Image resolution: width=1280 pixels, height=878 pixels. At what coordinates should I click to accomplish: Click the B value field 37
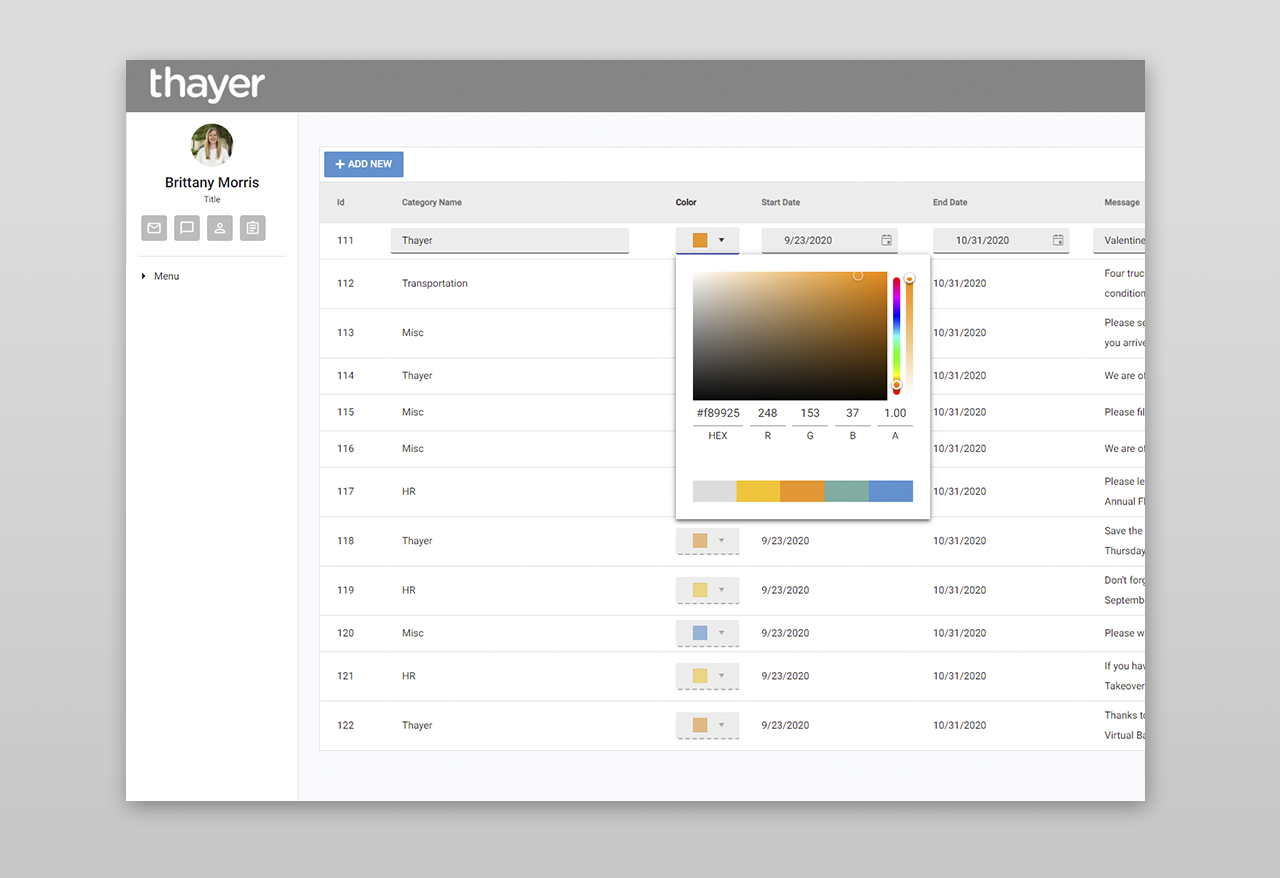coord(852,413)
